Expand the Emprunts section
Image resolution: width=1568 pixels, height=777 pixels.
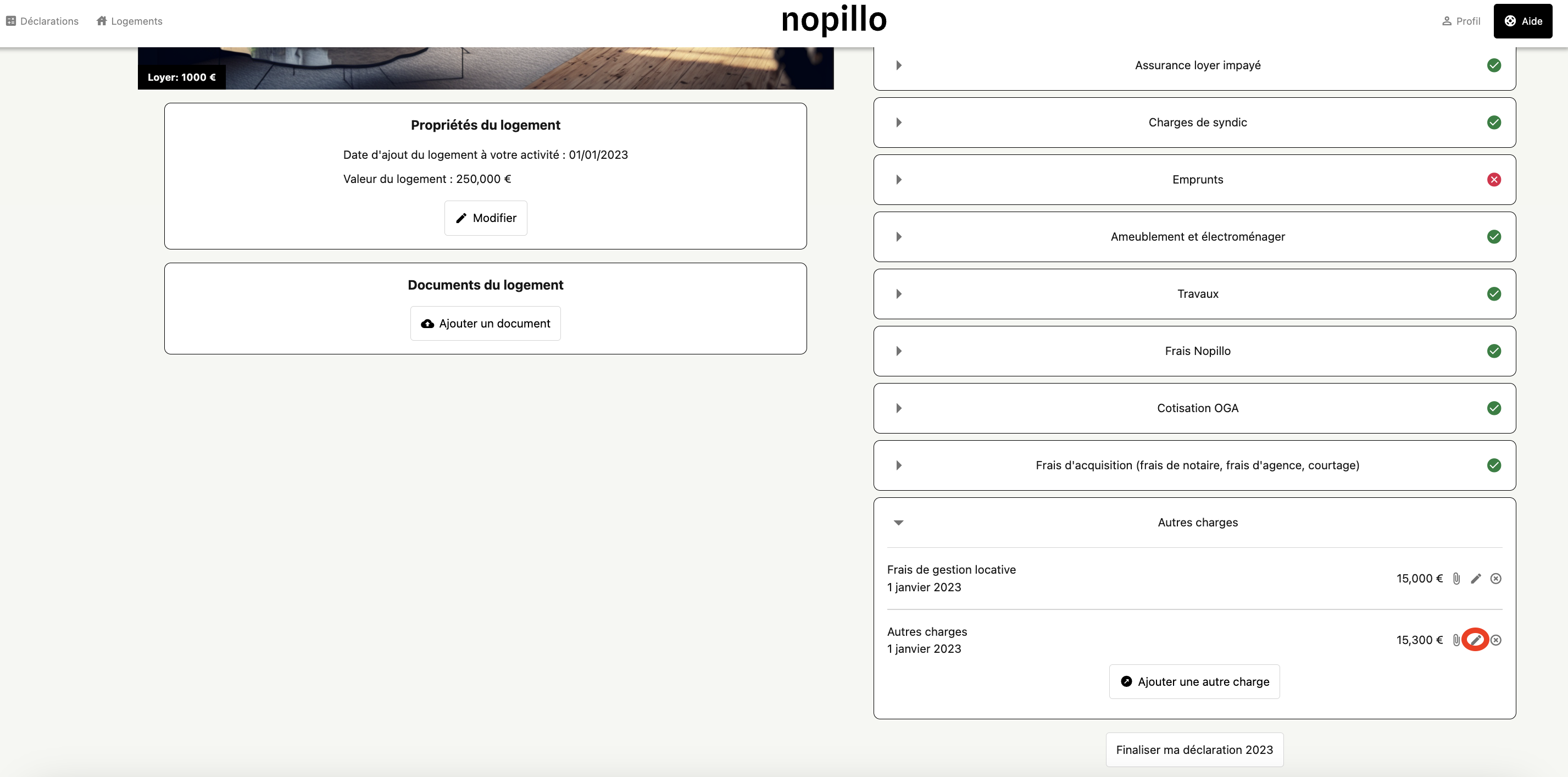pos(898,180)
